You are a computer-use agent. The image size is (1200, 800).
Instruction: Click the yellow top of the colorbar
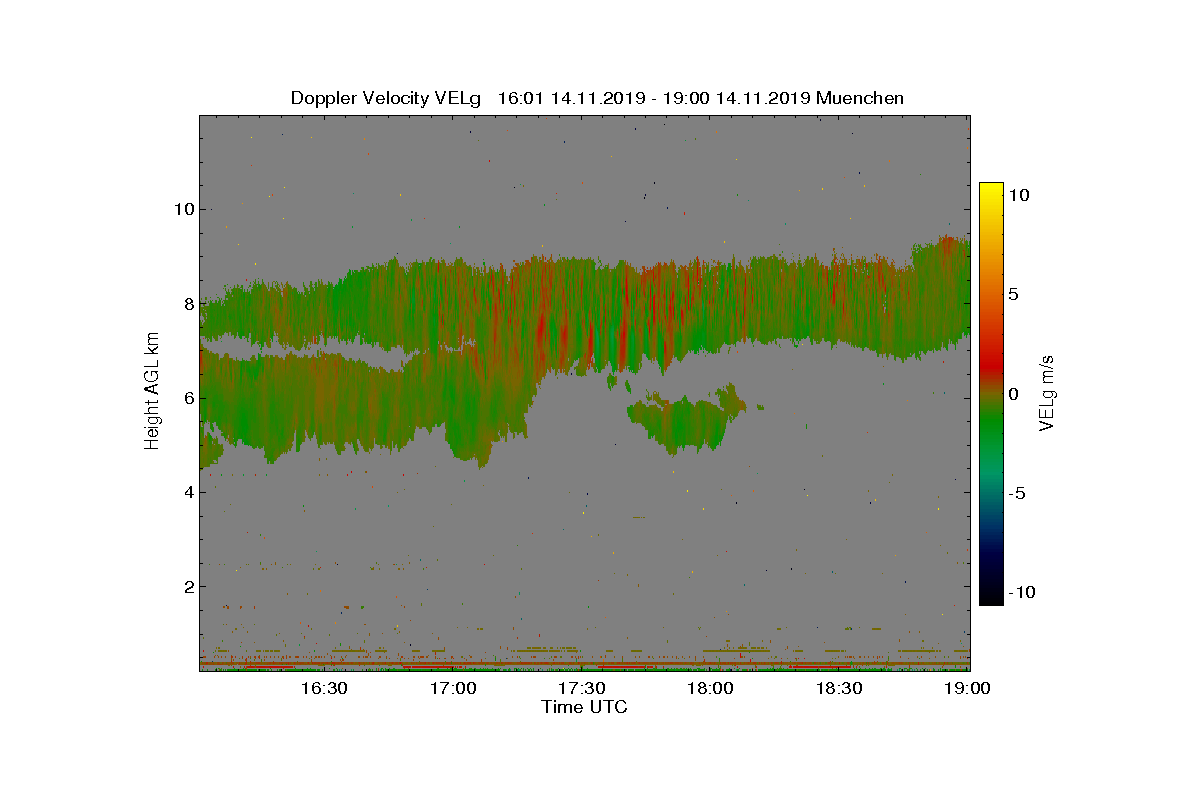click(991, 190)
